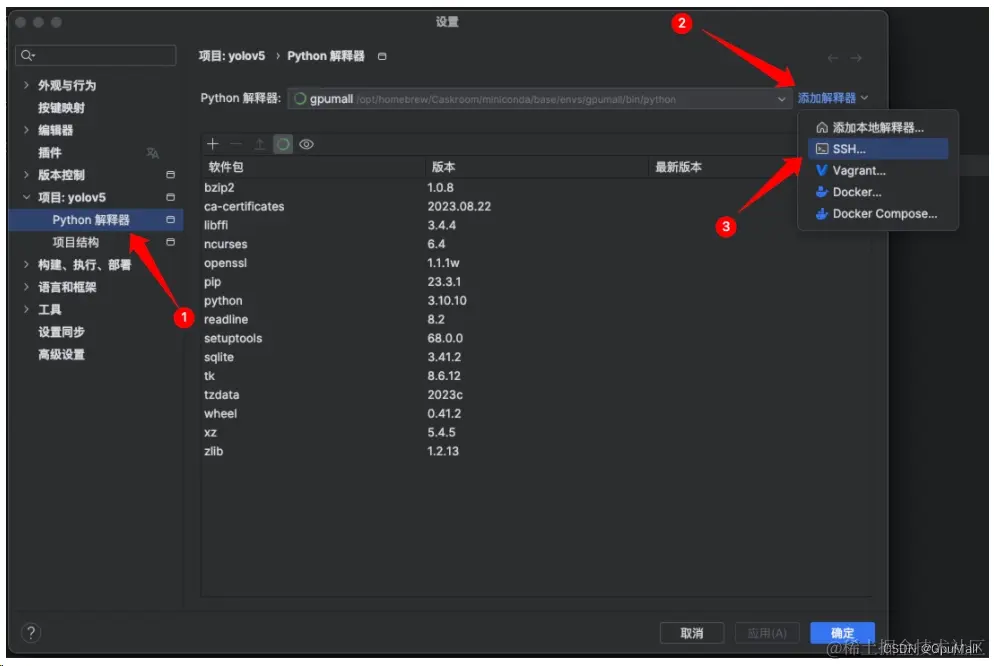Click project-level icon beside Python 解释器 breadcrumb
The width and height of the screenshot is (994, 666).
click(x=382, y=56)
